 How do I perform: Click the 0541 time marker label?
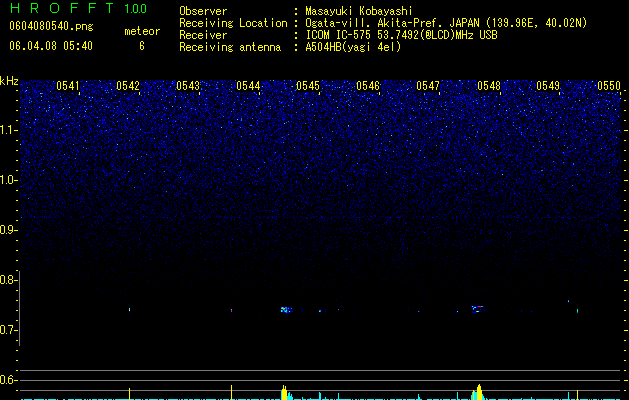pyautogui.click(x=67, y=86)
